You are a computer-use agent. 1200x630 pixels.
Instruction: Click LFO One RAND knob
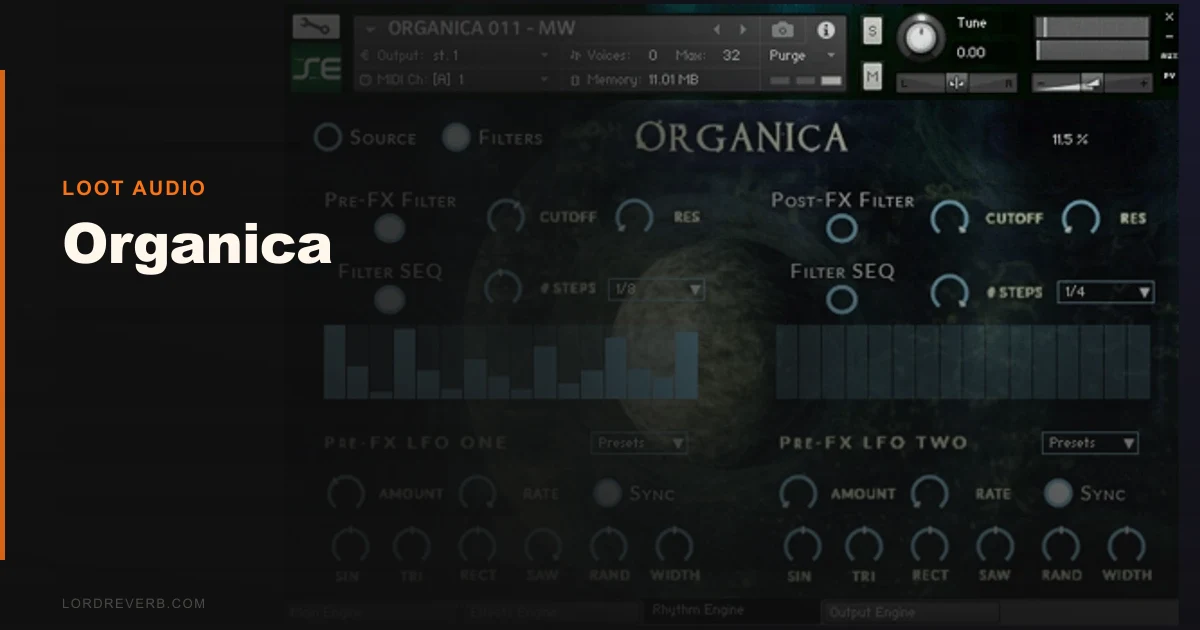(608, 546)
